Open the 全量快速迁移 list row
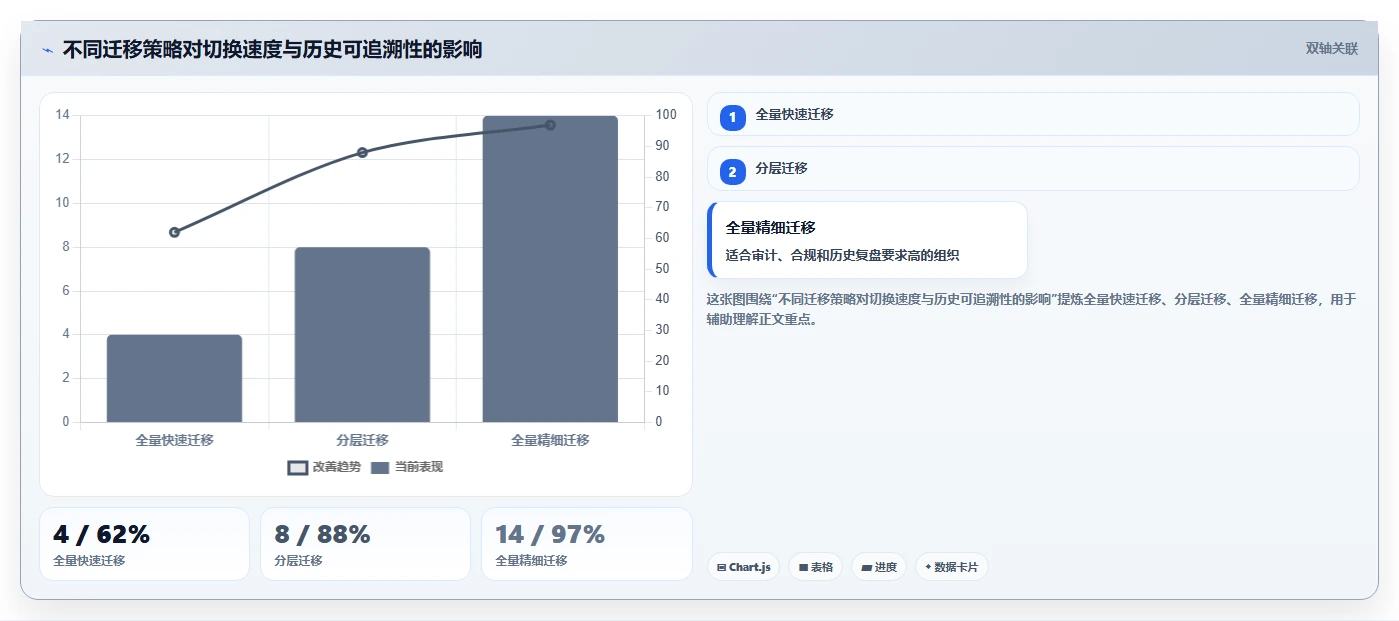This screenshot has height=621, width=1399. tap(1033, 114)
